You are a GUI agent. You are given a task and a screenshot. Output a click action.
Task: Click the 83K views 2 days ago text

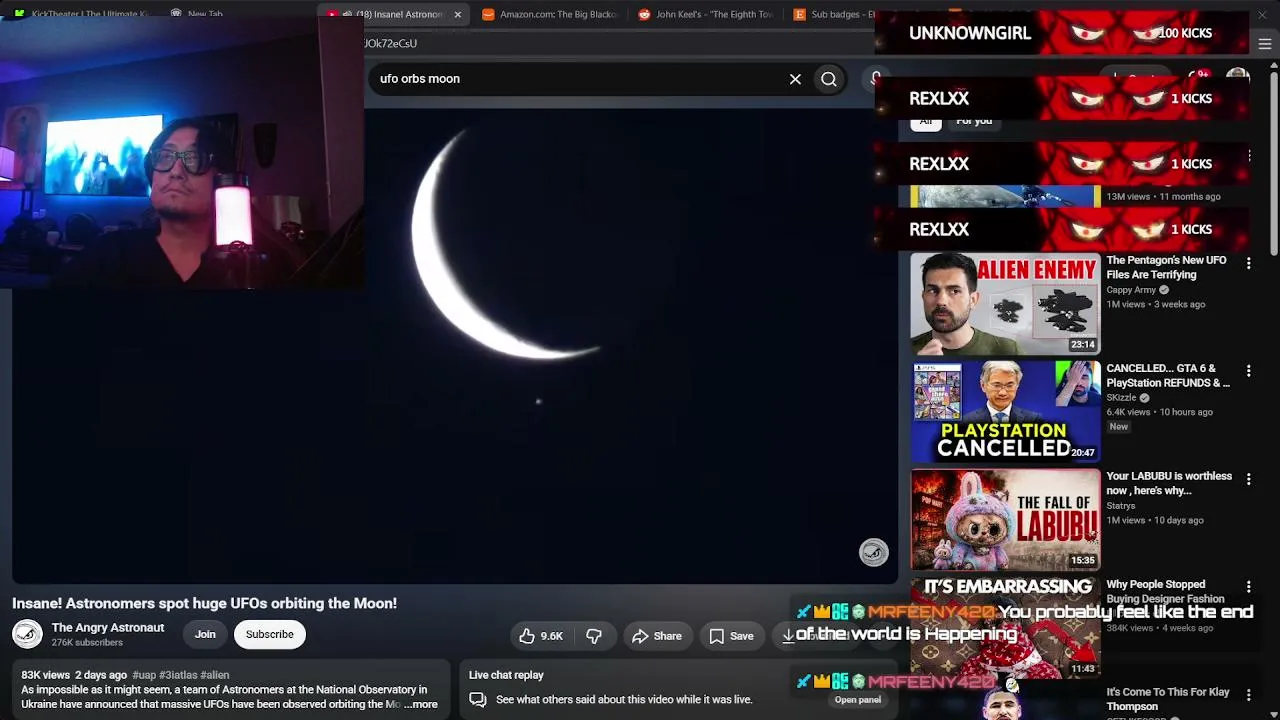[74, 675]
